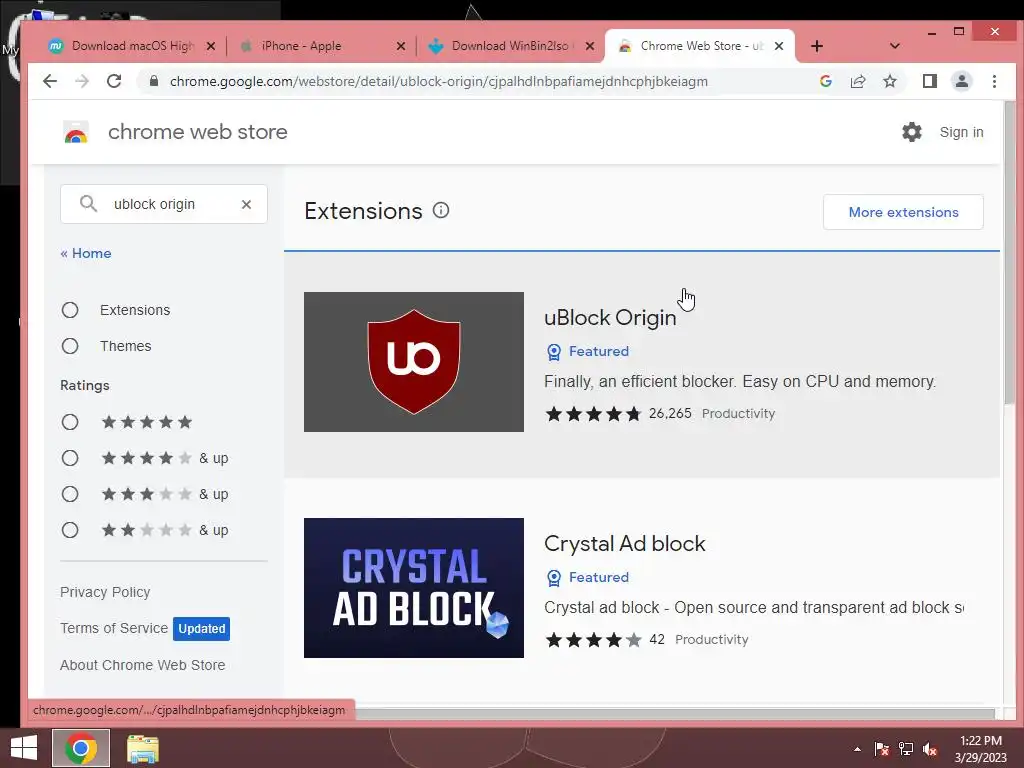This screenshot has width=1024, height=768.
Task: Close the Chrome Web Store tab
Action: 778,46
